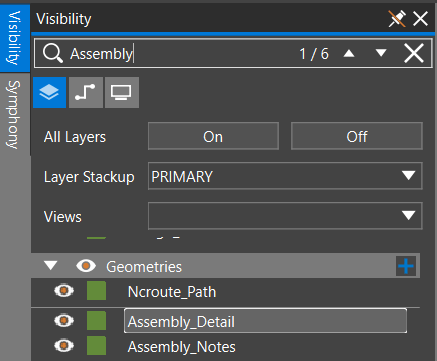The image size is (437, 361).
Task: Go to previous search result arrow
Action: (349, 53)
